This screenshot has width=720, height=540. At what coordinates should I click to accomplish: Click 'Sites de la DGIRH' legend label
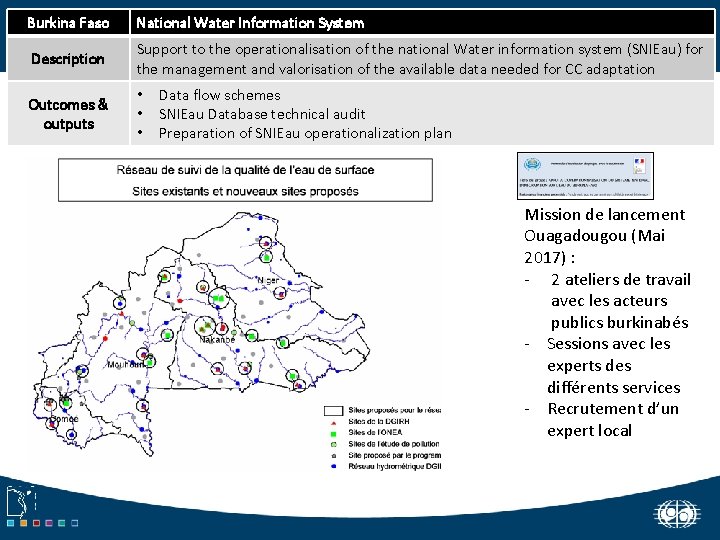point(379,421)
